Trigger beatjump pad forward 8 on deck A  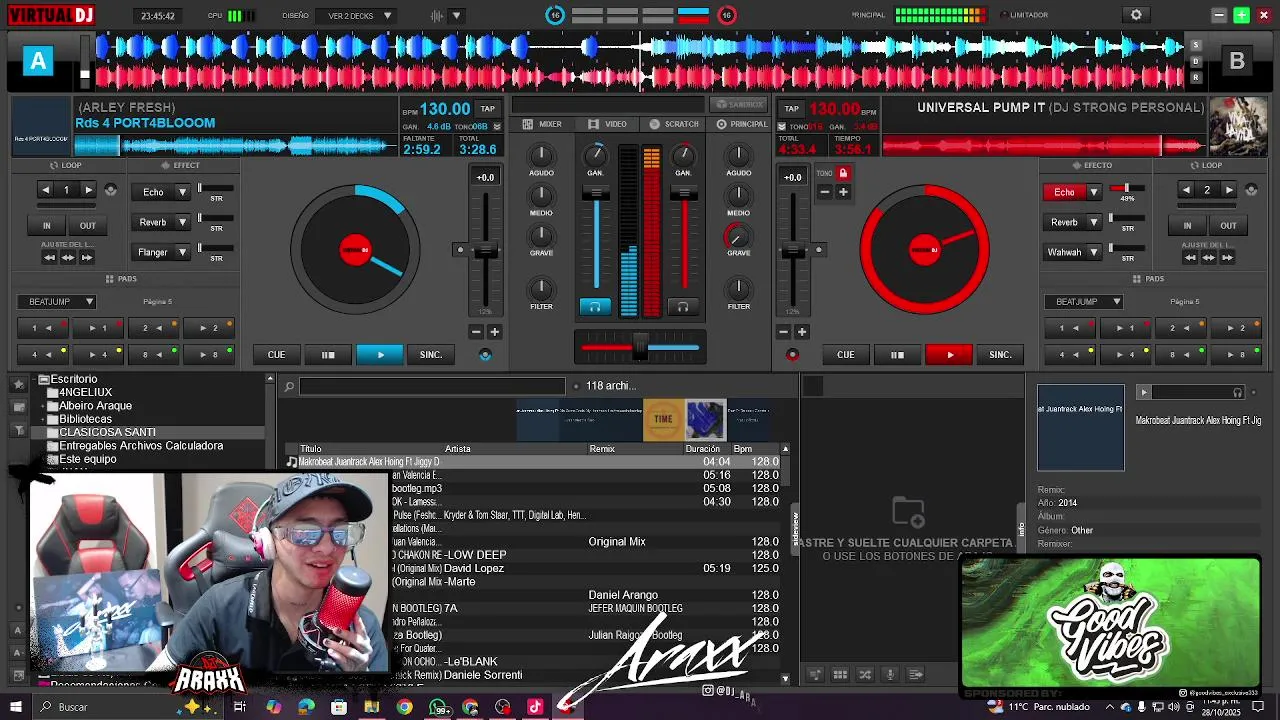209,354
